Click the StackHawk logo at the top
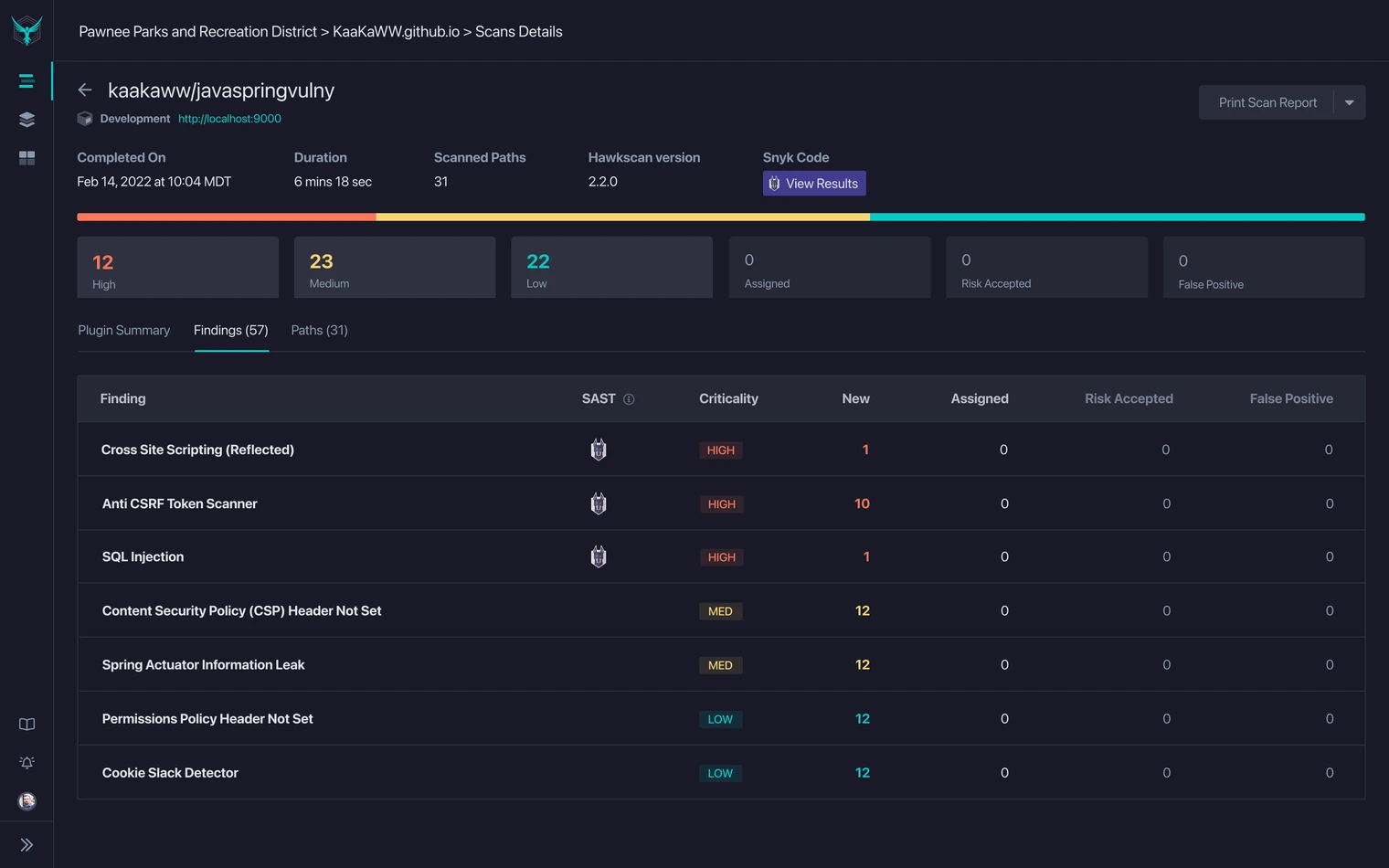This screenshot has width=1389, height=868. tap(27, 29)
